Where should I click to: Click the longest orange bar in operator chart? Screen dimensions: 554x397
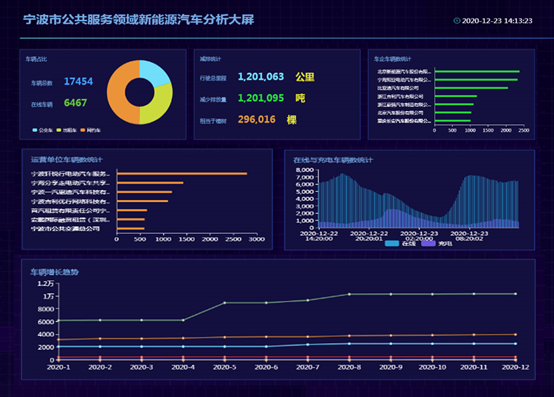[x=182, y=173]
